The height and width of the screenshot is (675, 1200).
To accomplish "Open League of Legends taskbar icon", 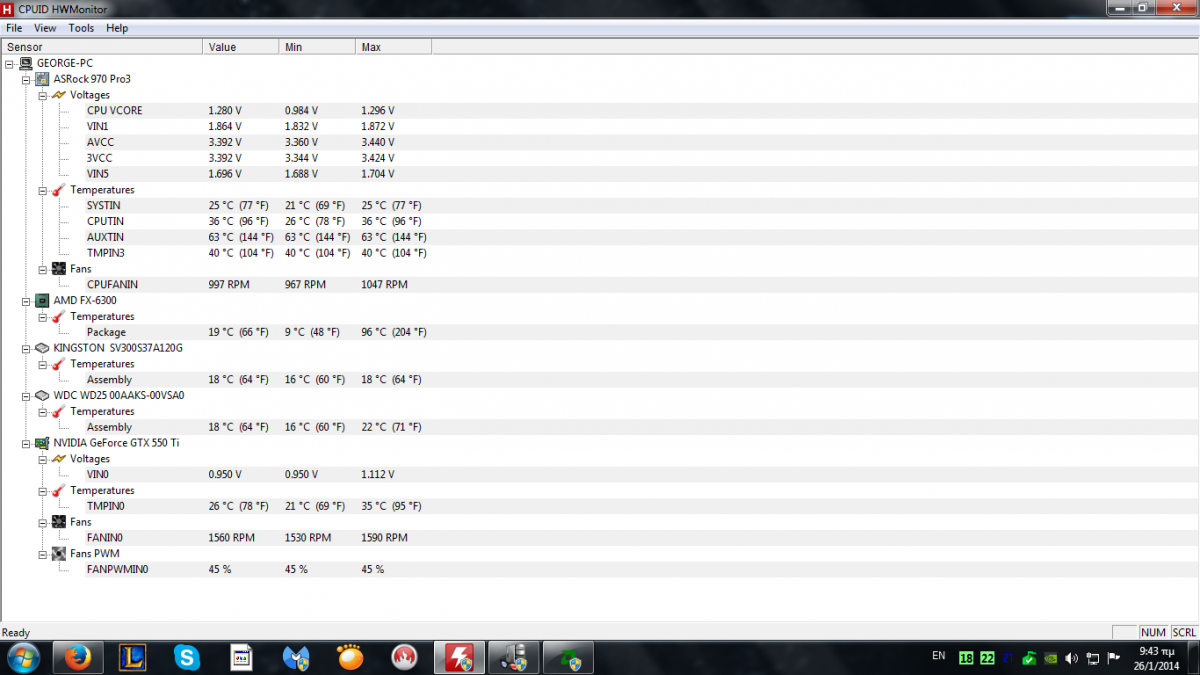I will [x=132, y=657].
